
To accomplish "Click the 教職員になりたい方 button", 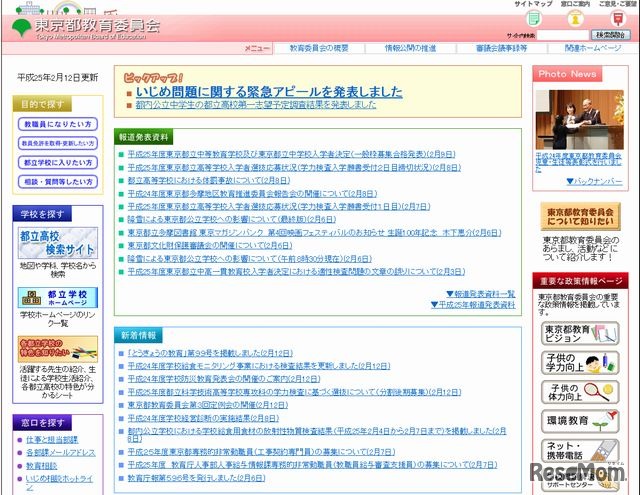I will (x=58, y=124).
